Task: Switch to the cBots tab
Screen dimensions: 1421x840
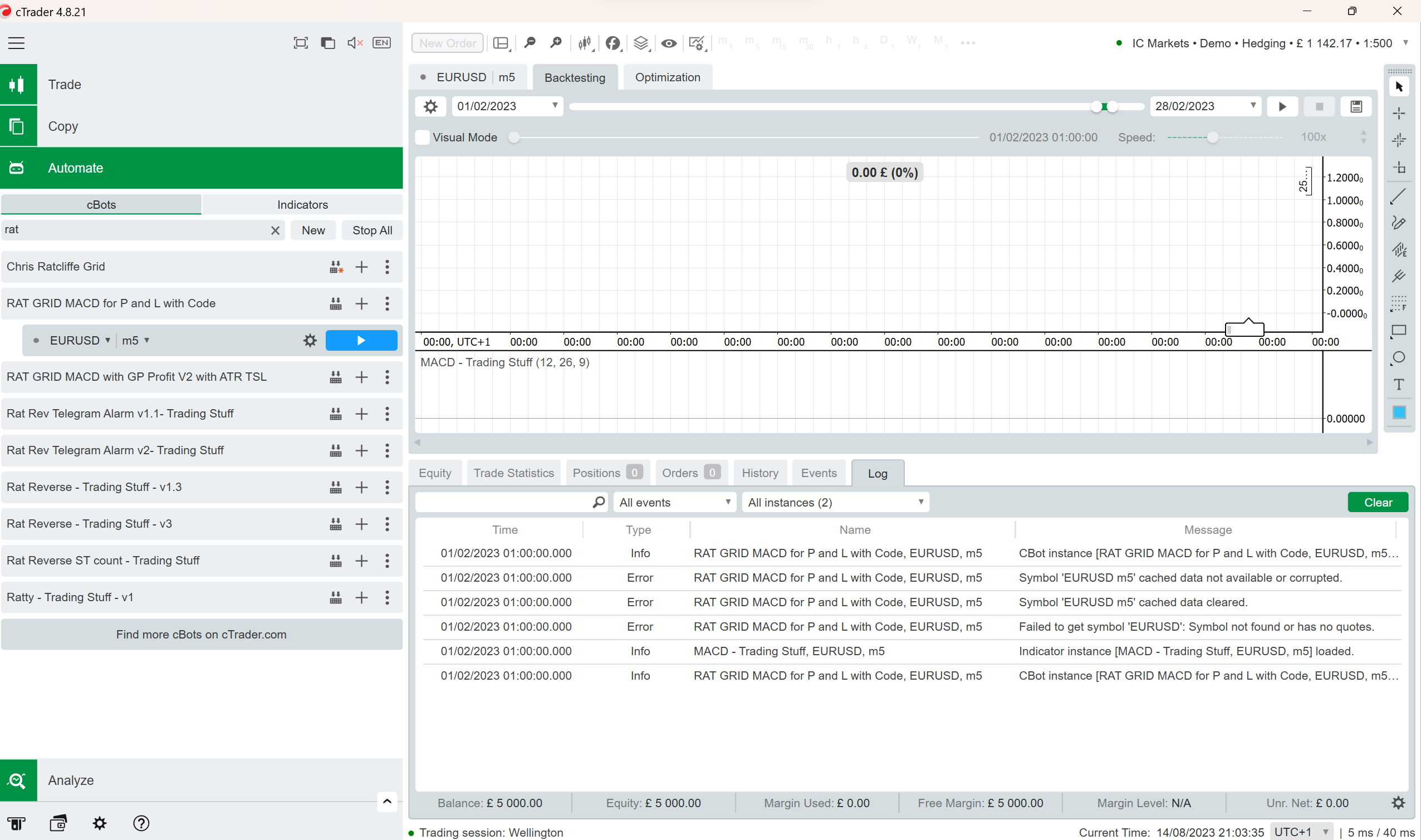Action: [101, 204]
